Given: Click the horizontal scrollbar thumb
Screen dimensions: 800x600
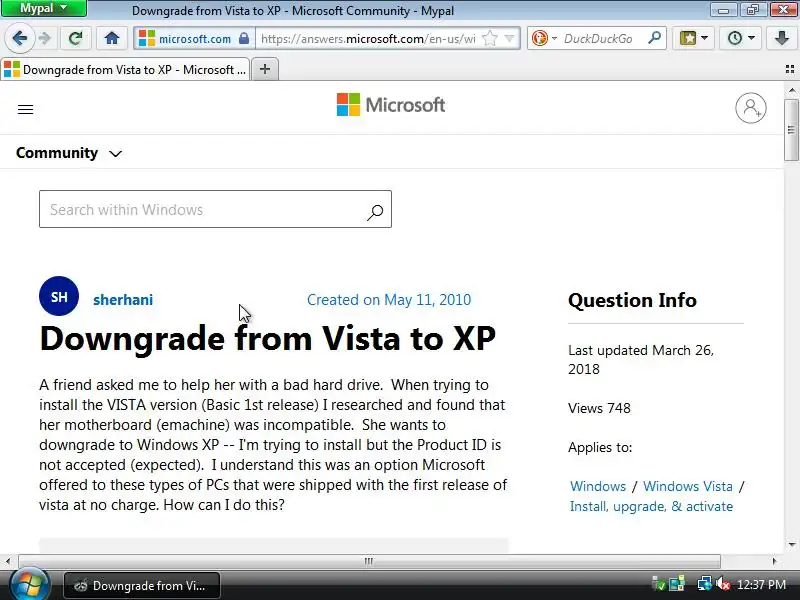Looking at the screenshot, I should (x=369, y=561).
